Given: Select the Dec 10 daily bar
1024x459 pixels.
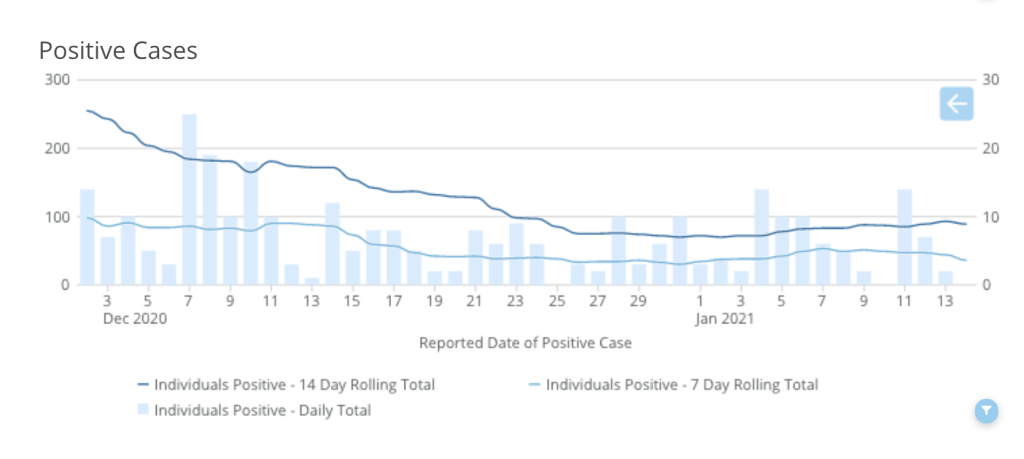Looking at the screenshot, I should click(x=250, y=223).
